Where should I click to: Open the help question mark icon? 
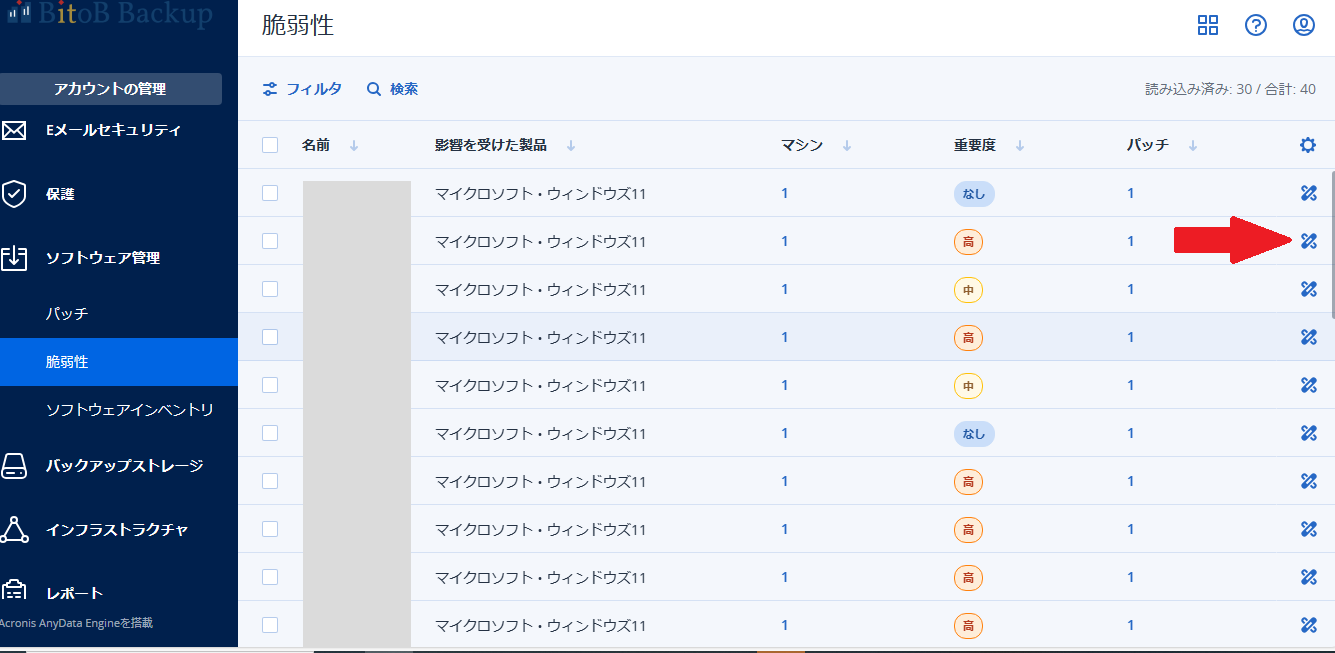1256,26
